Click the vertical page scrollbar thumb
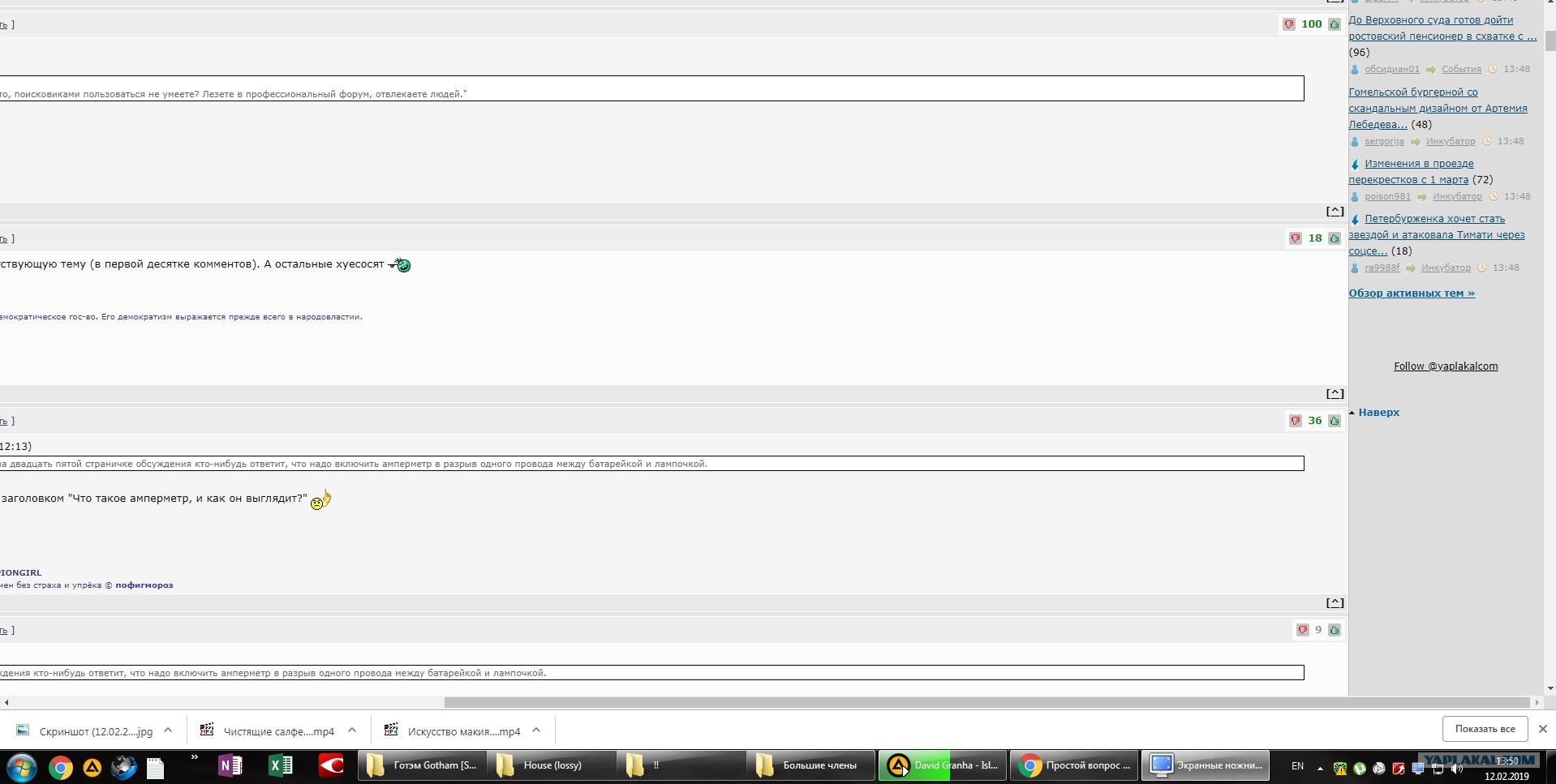Screen dimensions: 1556x784 [1550, 40]
